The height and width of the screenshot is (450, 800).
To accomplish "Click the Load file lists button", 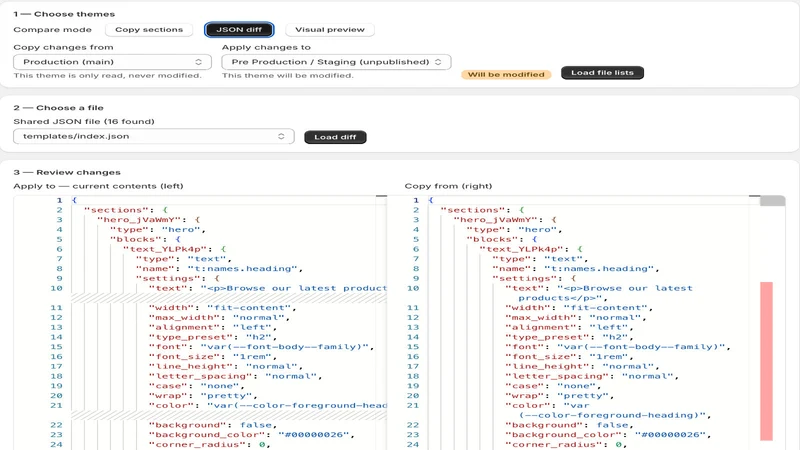I will click(x=602, y=73).
